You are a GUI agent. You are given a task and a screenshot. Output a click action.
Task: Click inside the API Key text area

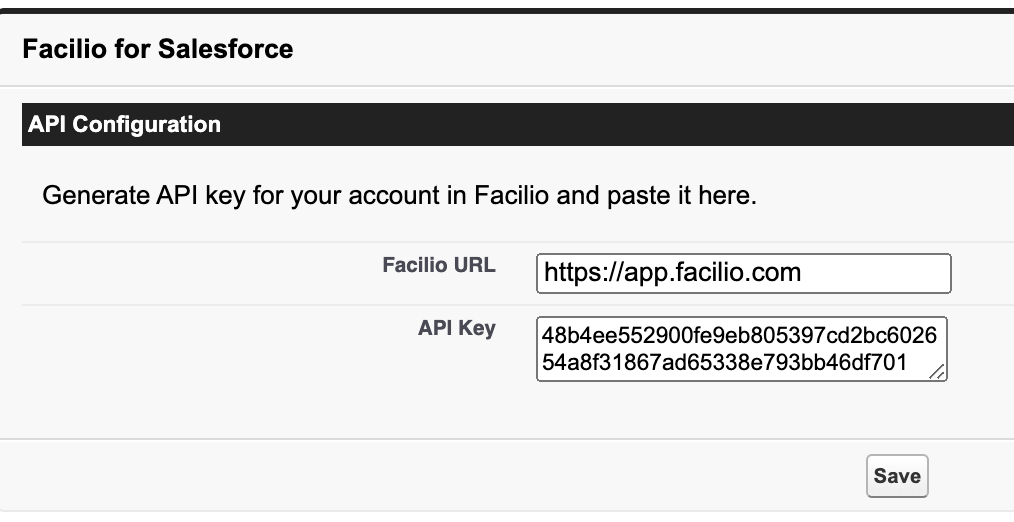click(741, 349)
